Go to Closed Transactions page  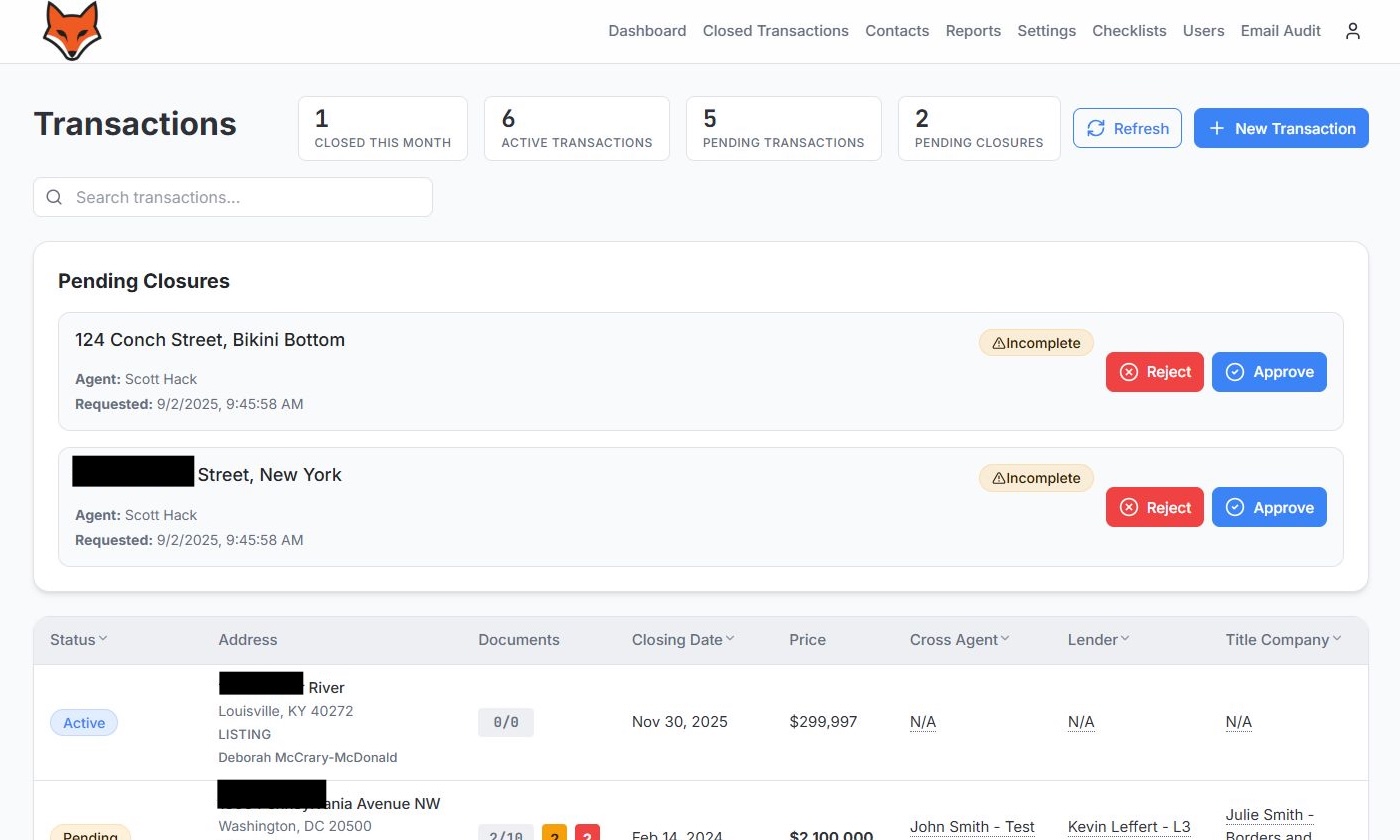[x=775, y=31]
